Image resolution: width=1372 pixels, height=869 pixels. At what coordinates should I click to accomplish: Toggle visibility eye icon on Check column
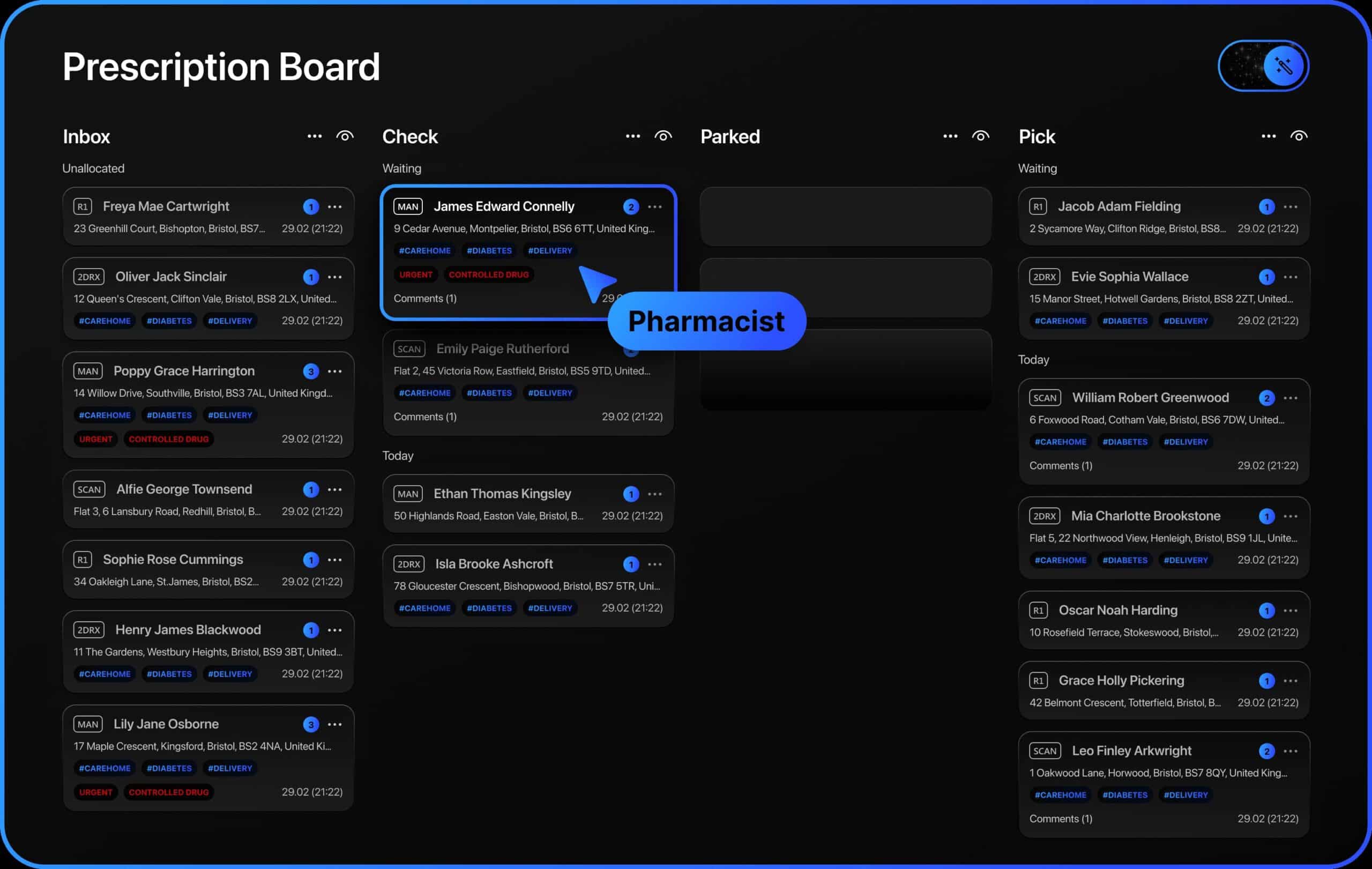click(663, 135)
